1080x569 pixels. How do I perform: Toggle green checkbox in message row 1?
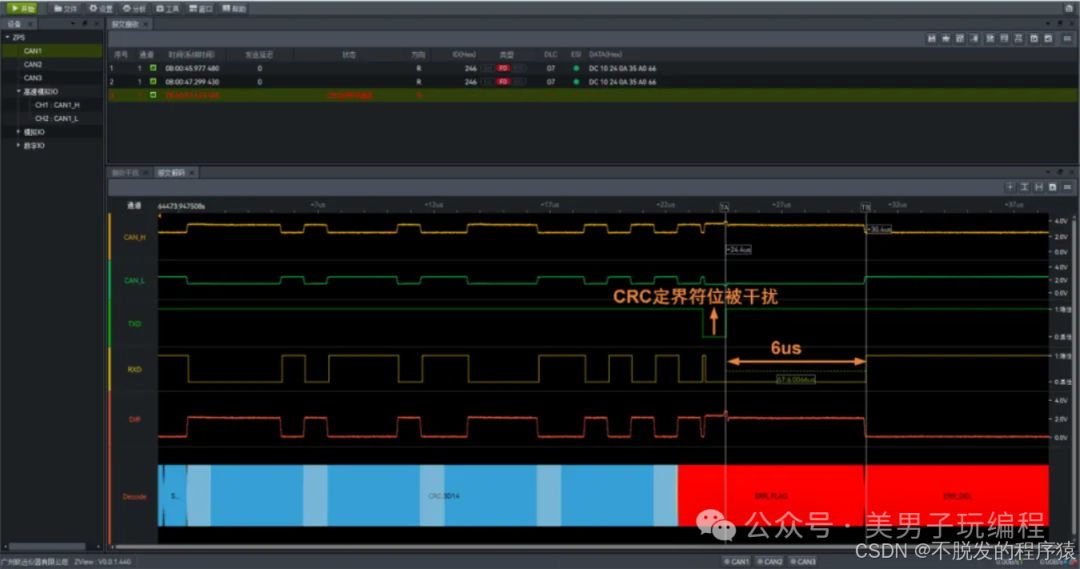[153, 68]
